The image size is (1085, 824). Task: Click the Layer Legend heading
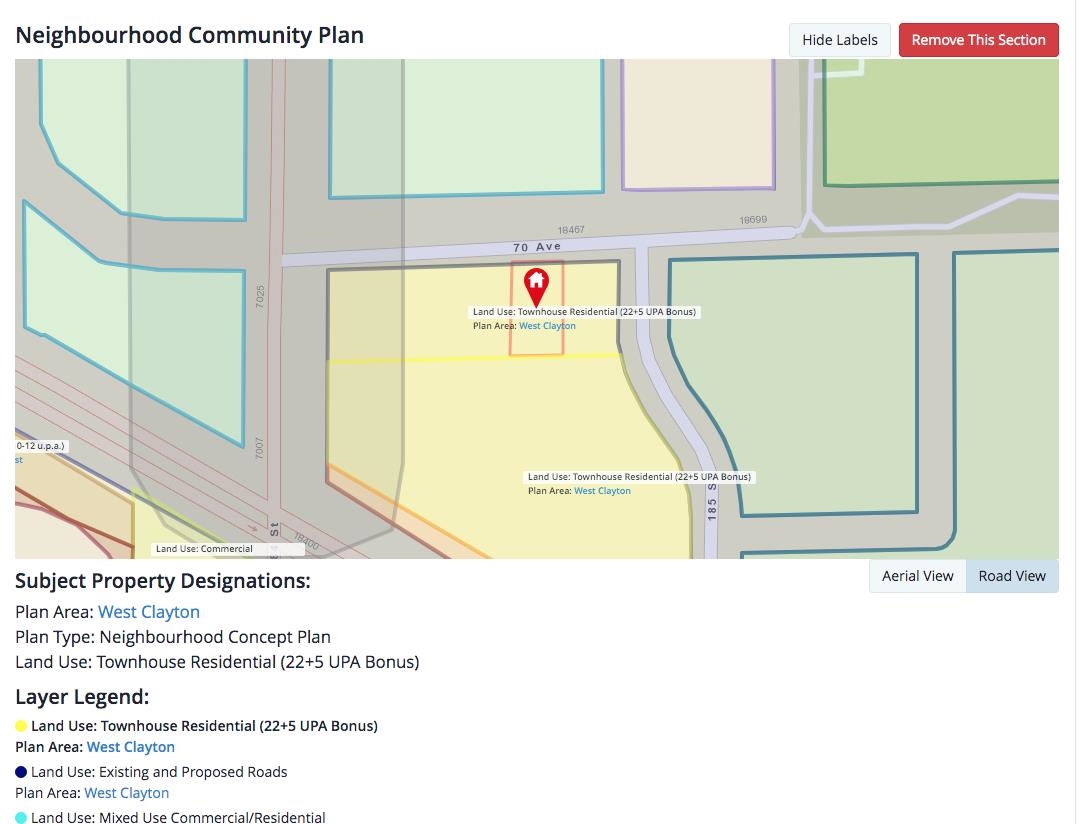(82, 697)
